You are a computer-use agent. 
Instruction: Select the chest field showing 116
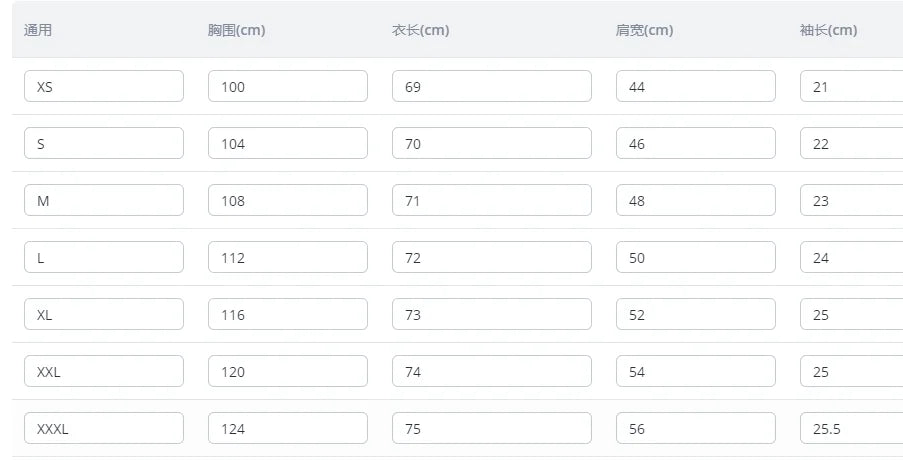pyautogui.click(x=288, y=314)
